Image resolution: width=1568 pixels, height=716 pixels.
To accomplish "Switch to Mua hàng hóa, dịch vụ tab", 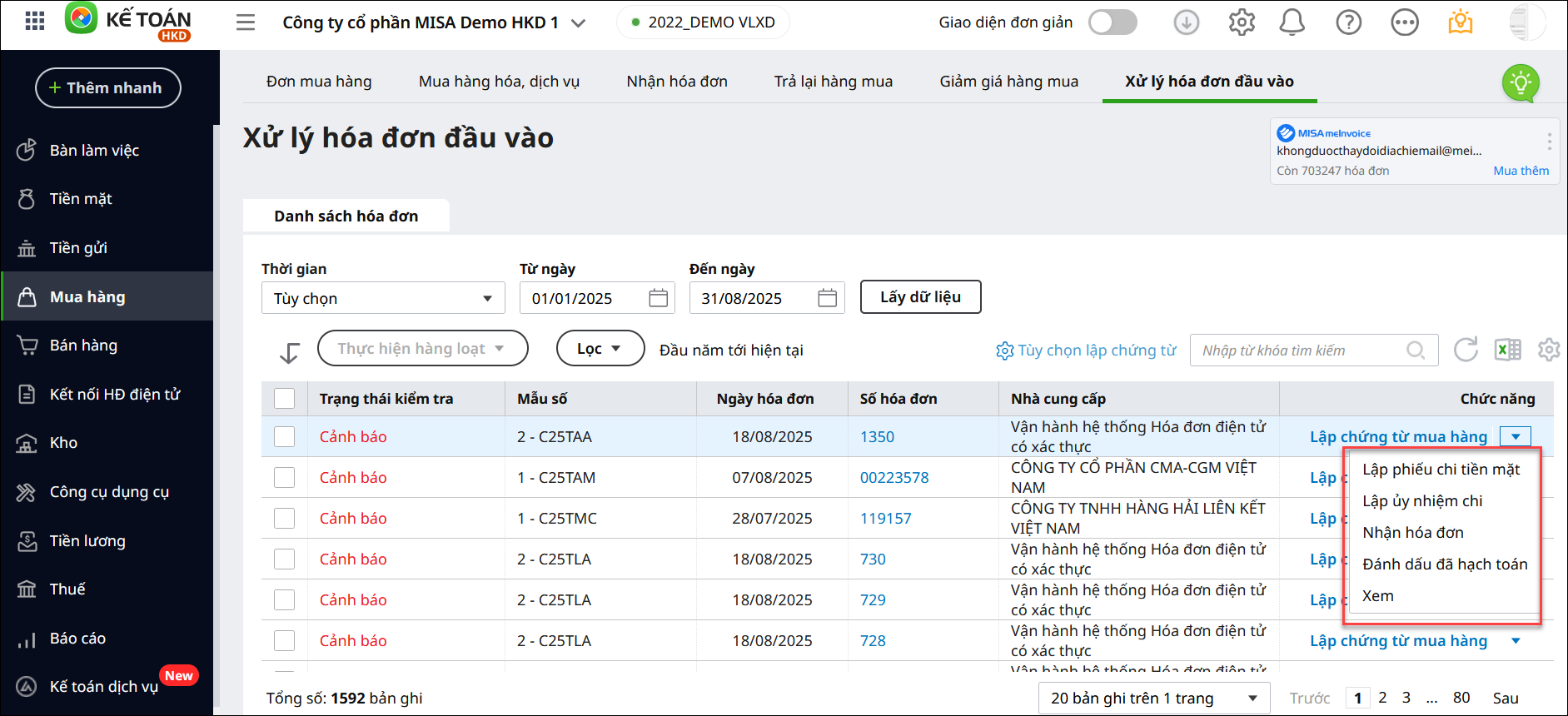I will pyautogui.click(x=499, y=82).
